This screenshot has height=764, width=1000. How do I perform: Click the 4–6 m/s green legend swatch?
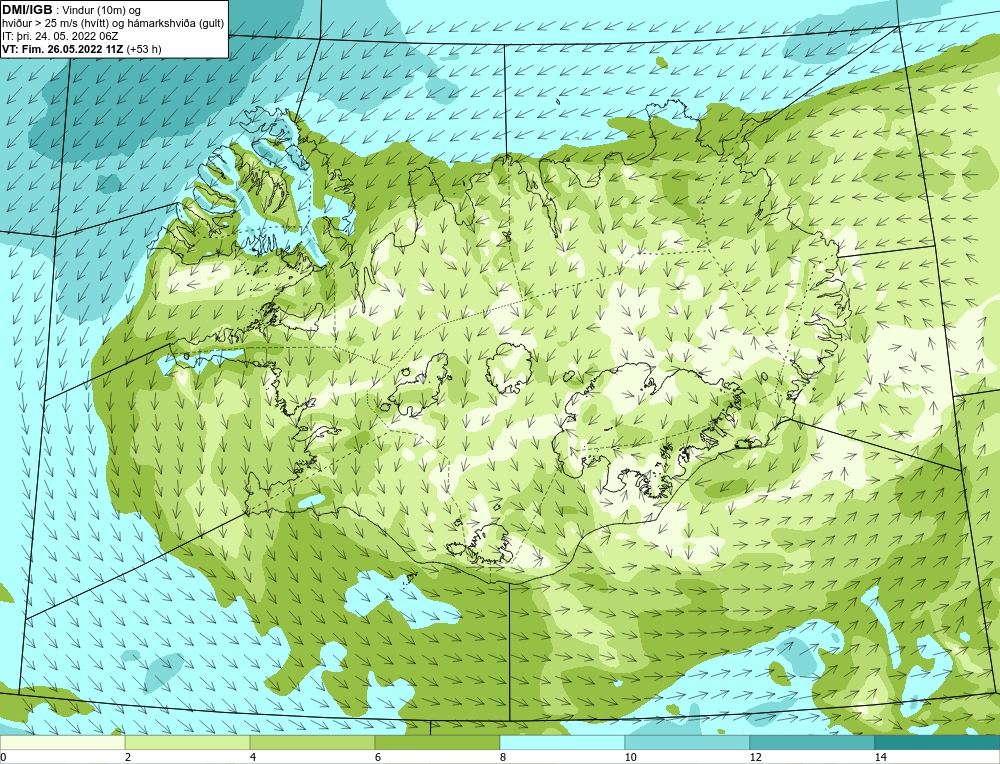[x=312, y=742]
